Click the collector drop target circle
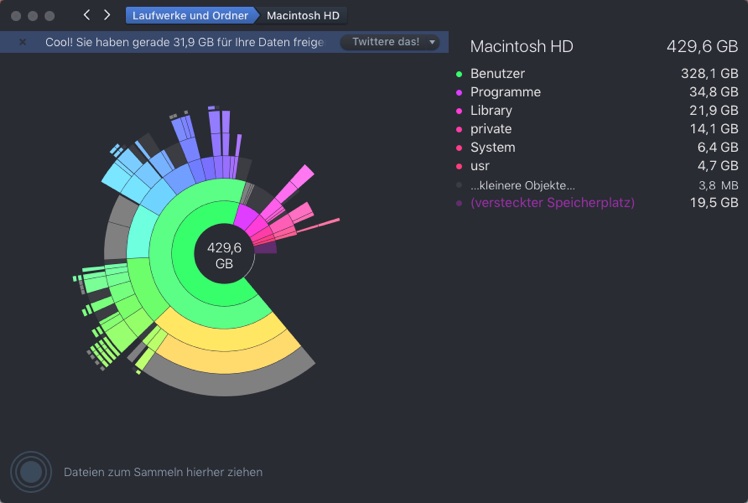Screen dimensions: 748x503 31,472
